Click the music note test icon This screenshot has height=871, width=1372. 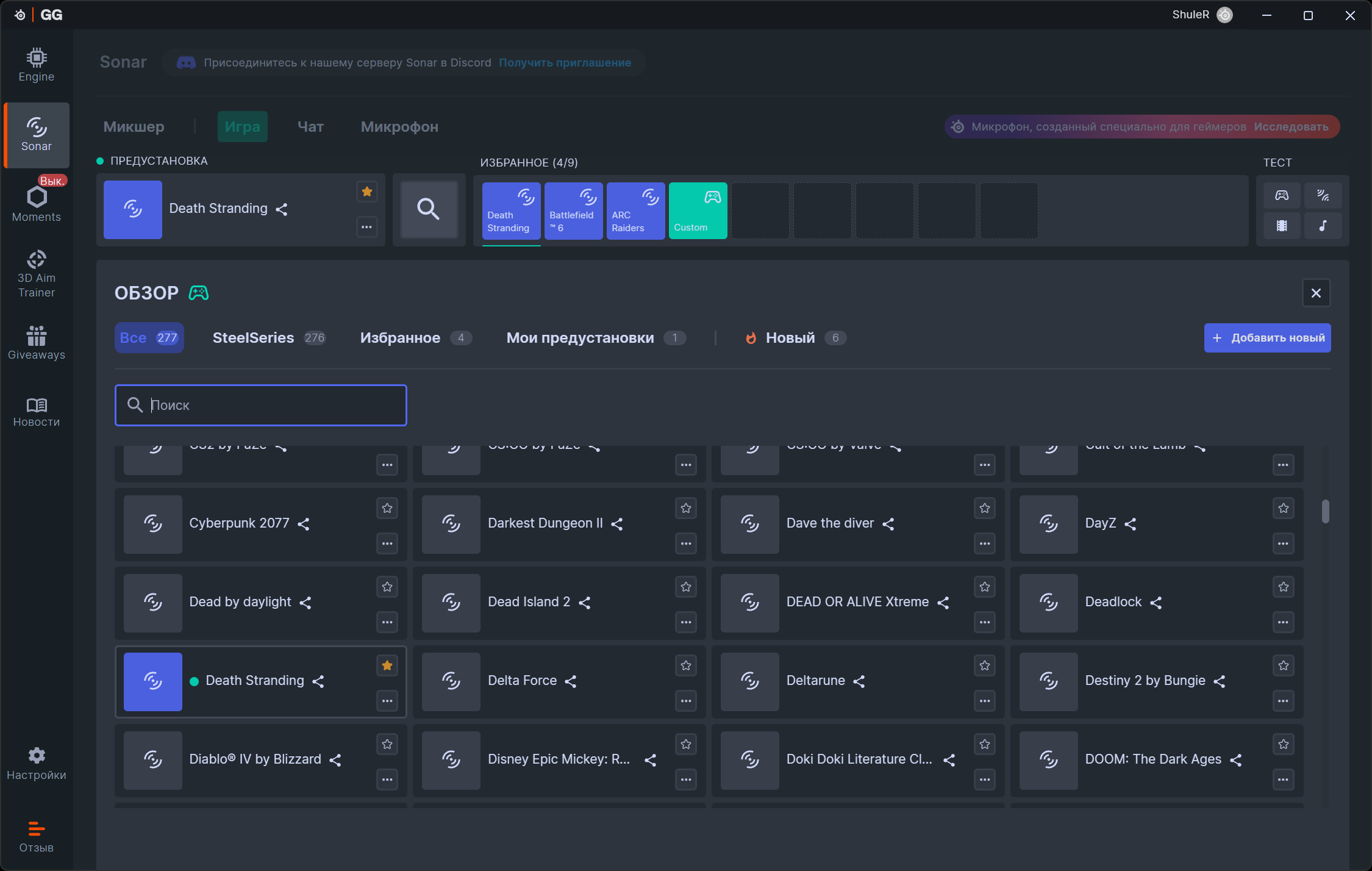coord(1323,226)
